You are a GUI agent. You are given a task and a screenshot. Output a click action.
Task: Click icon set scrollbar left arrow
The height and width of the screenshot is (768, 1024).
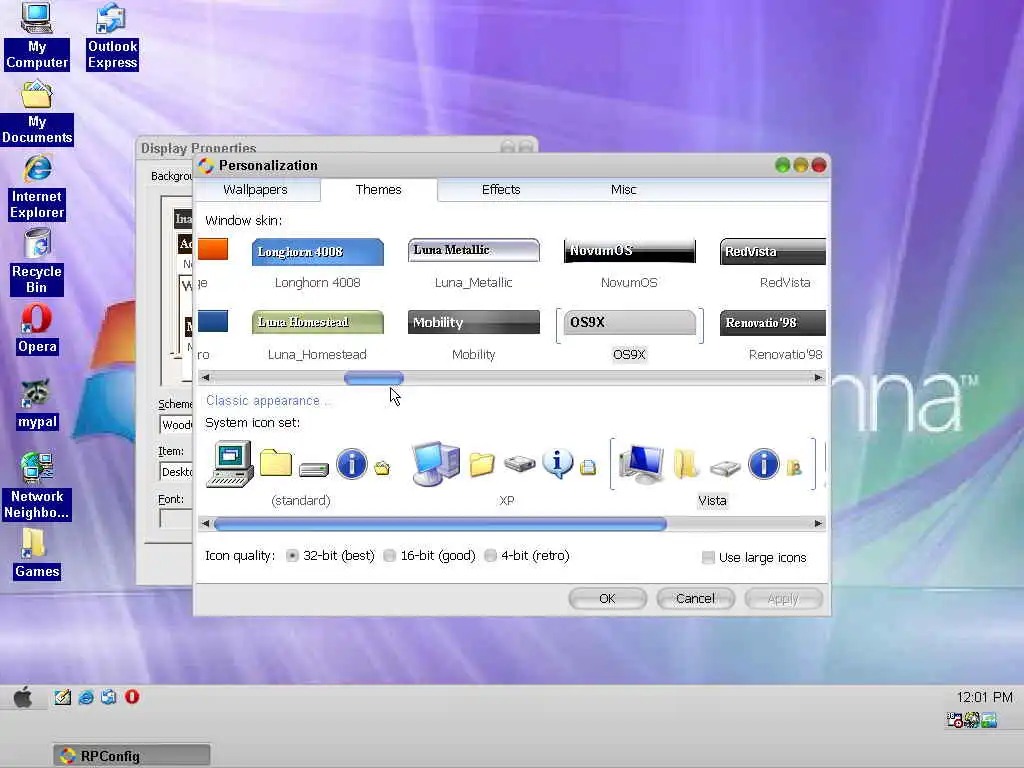[206, 523]
